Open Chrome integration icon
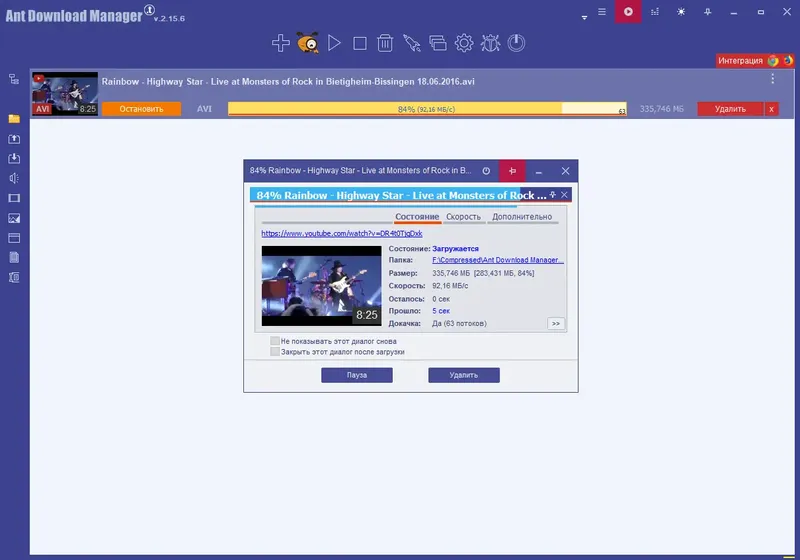The image size is (800, 560). [x=773, y=61]
